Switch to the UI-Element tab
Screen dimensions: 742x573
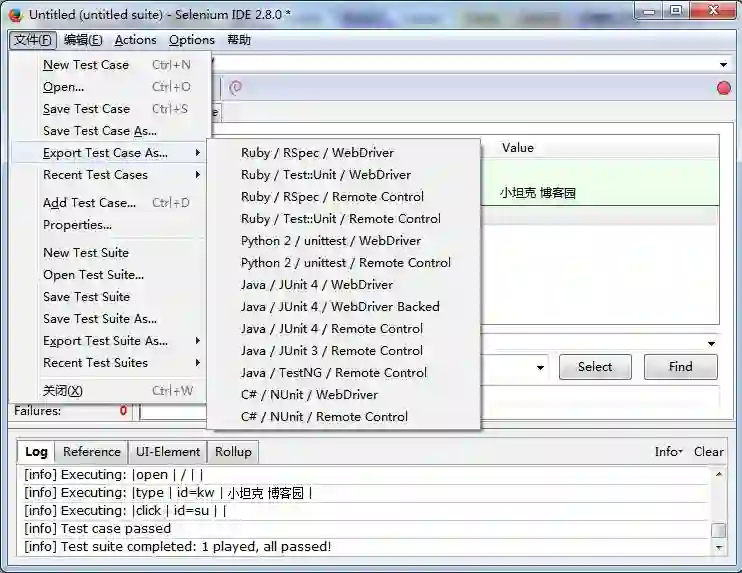(x=168, y=452)
